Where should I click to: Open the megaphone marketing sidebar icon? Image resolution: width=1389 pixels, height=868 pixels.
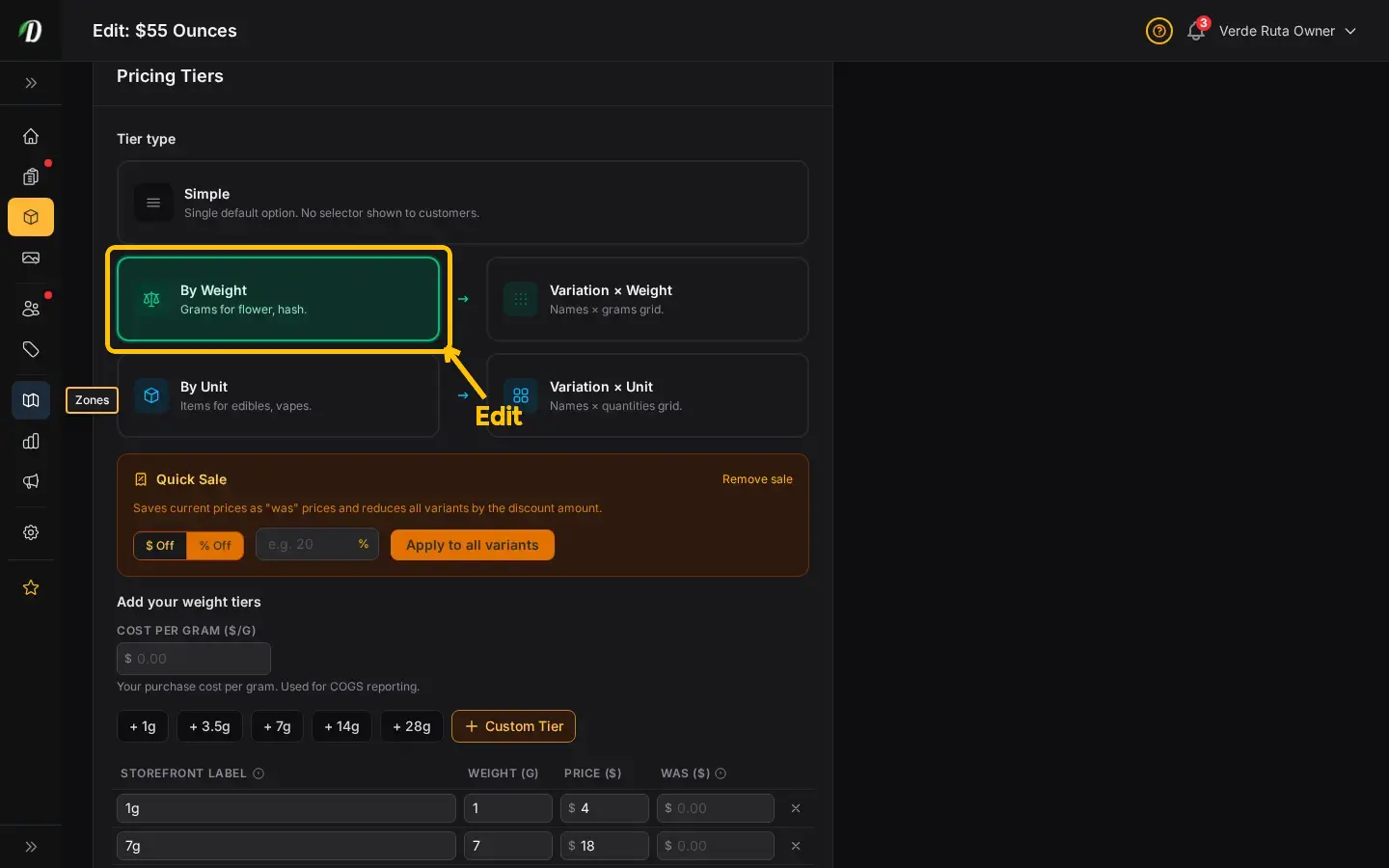coord(31,481)
